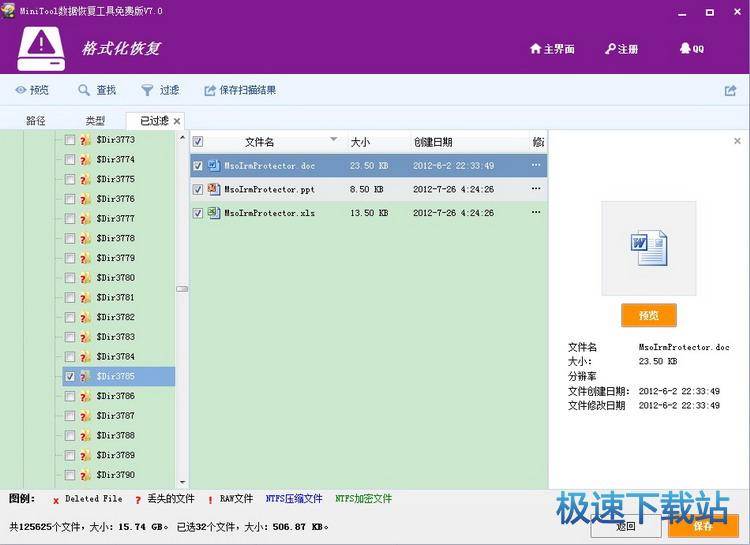Click the ellipsis in MsoIrmProtector.xls row
This screenshot has width=750, height=545.
pyautogui.click(x=536, y=211)
